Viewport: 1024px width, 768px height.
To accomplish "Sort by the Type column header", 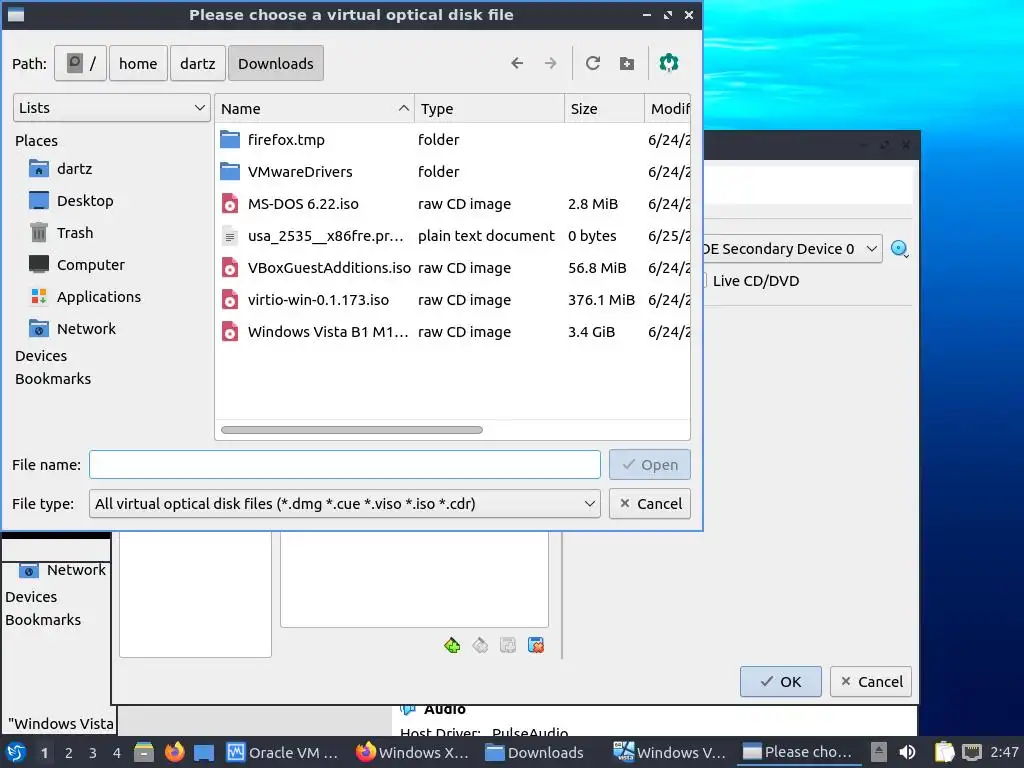I will point(489,108).
